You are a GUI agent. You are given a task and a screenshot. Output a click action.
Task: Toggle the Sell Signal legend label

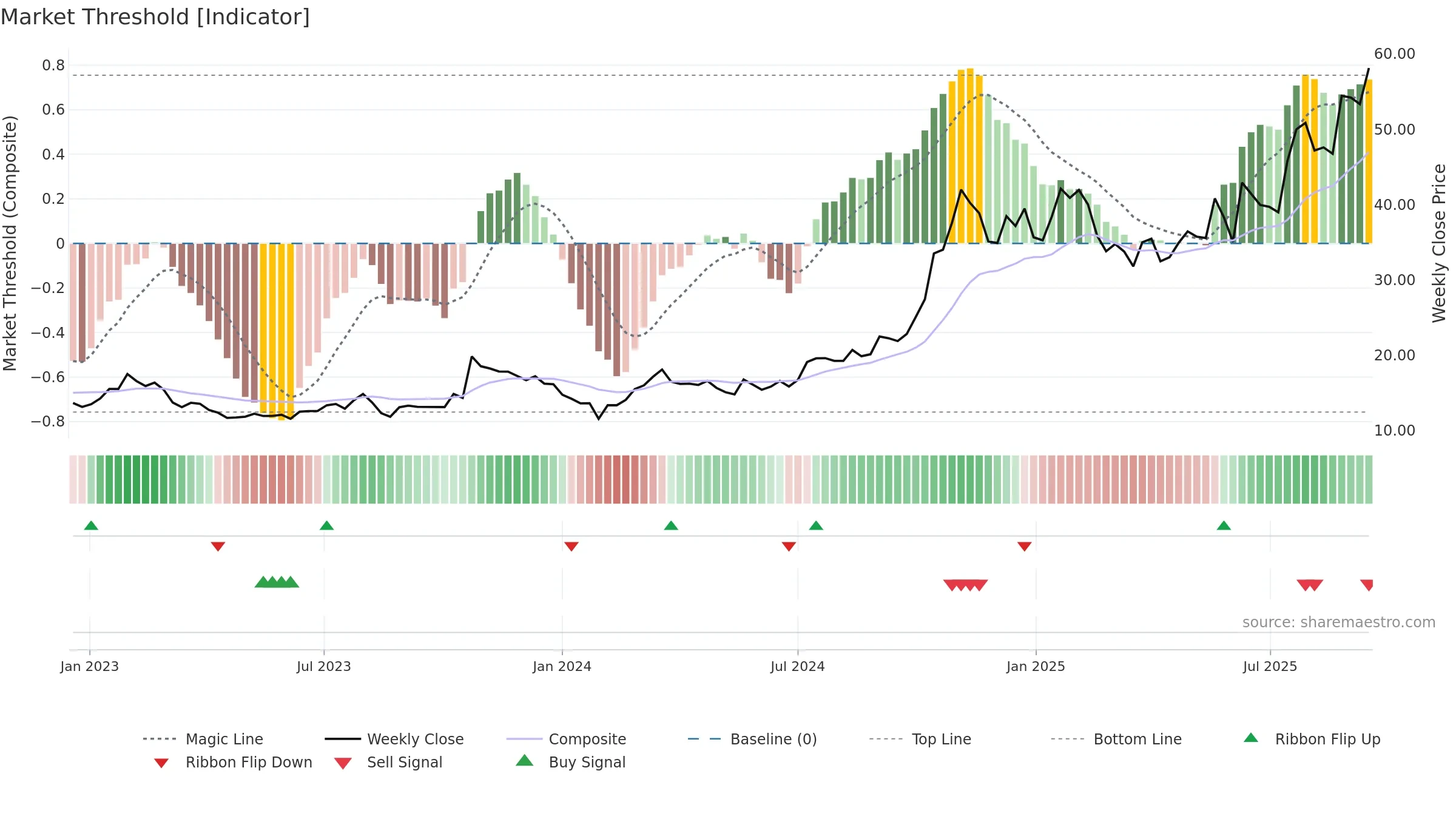coord(405,762)
